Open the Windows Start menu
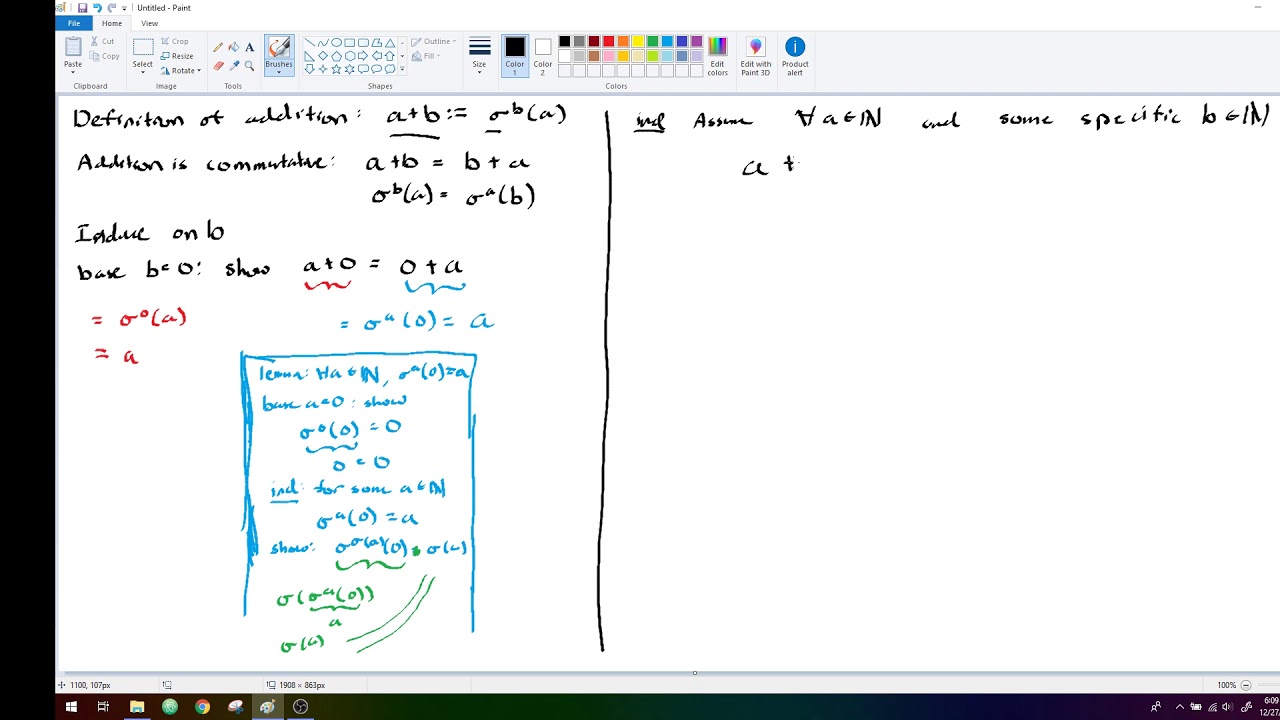The height and width of the screenshot is (720, 1280). (71, 707)
